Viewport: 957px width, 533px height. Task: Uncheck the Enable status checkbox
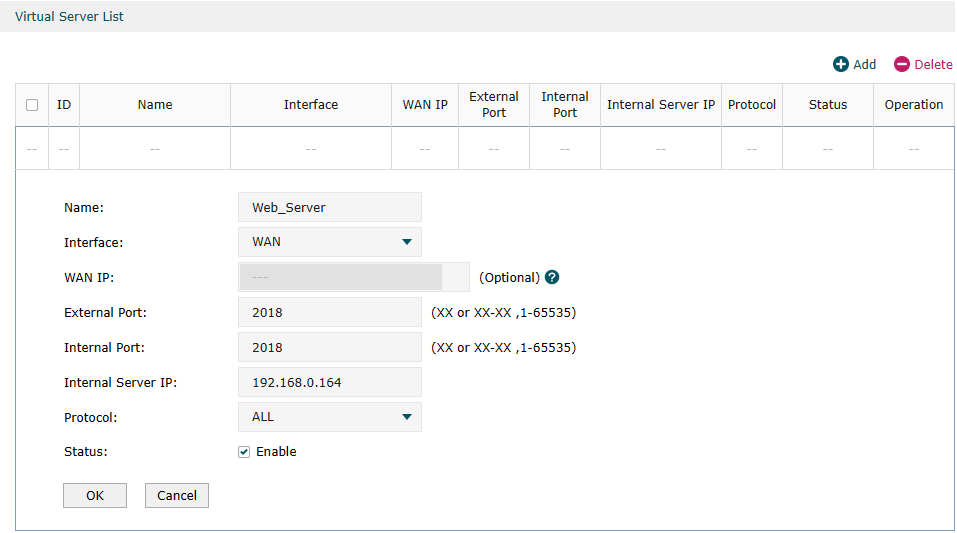pyautogui.click(x=244, y=452)
